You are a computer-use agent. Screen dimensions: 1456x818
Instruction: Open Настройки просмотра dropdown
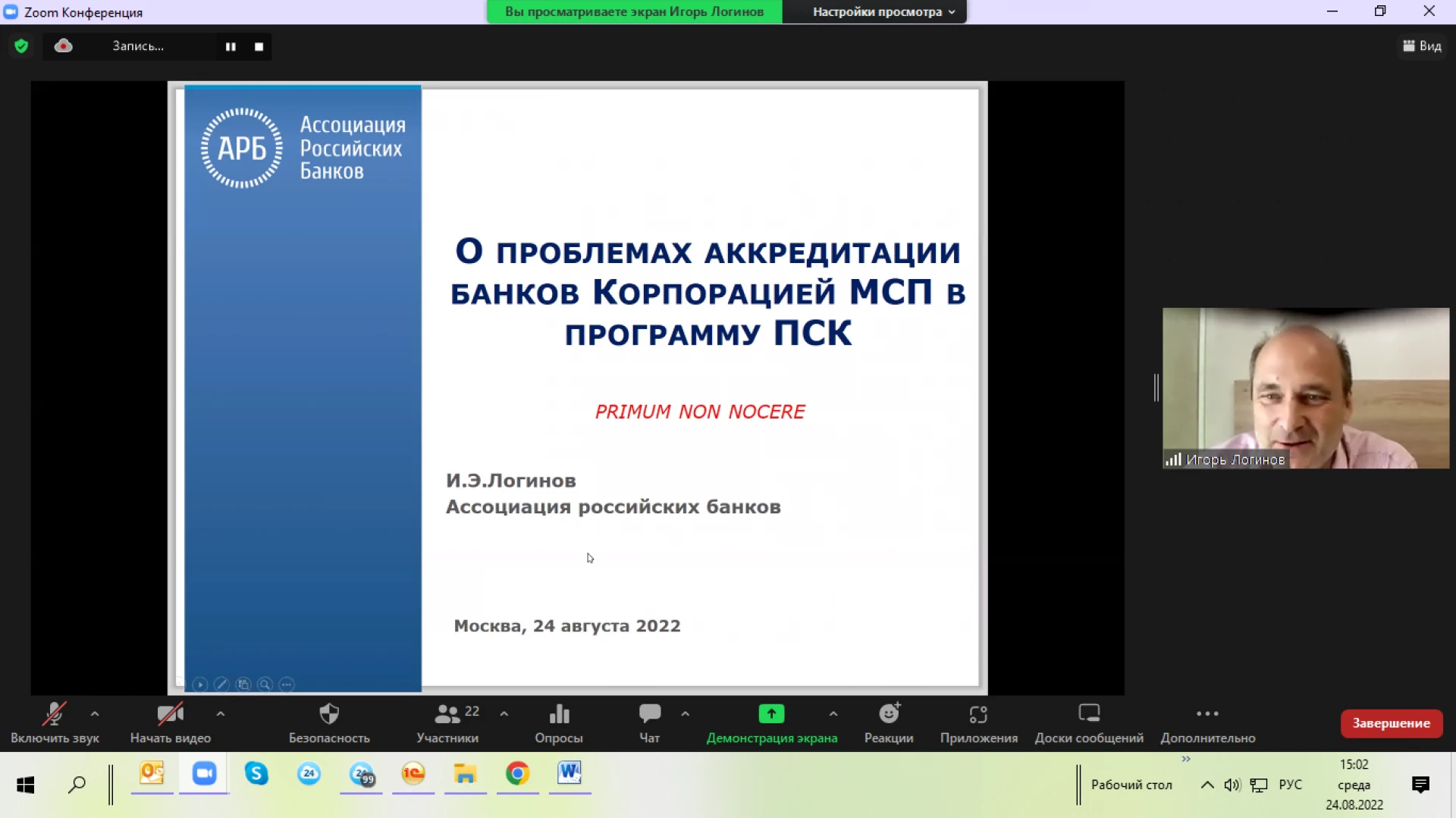coord(883,11)
